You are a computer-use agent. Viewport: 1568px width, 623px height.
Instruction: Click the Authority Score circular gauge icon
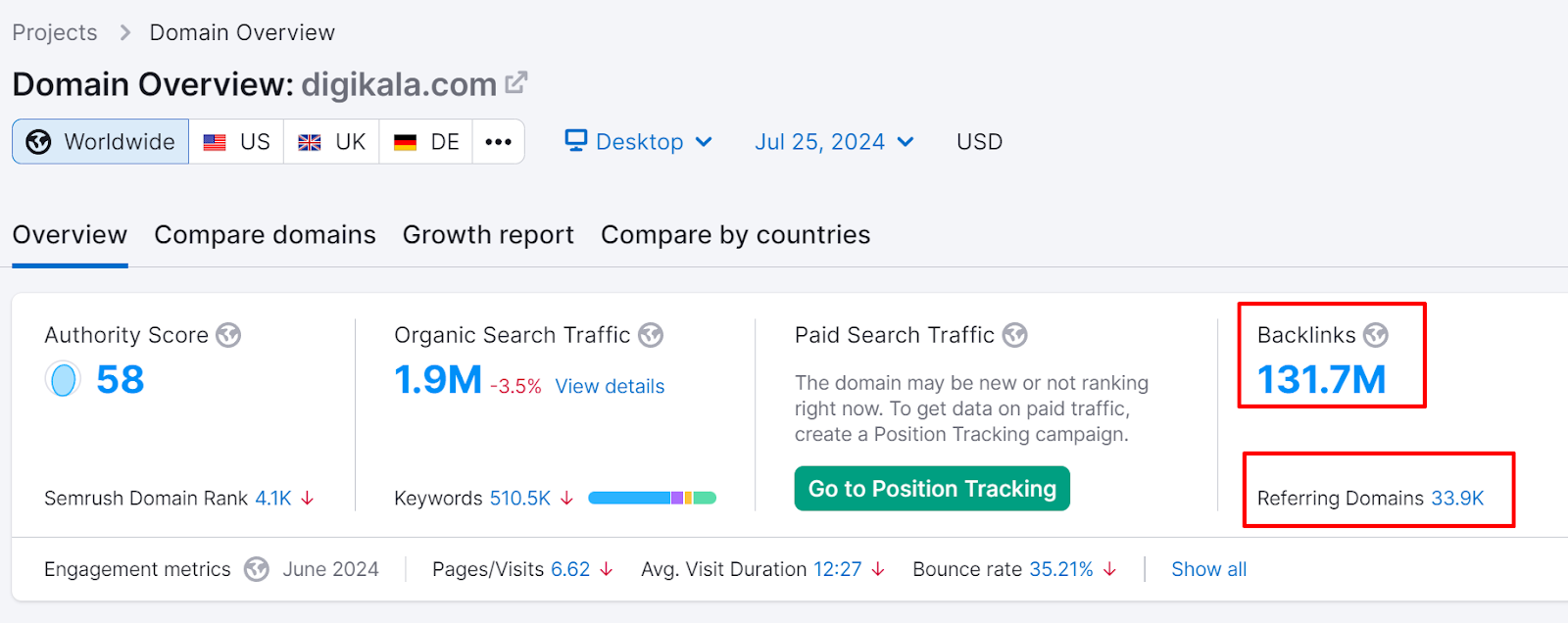click(x=63, y=379)
